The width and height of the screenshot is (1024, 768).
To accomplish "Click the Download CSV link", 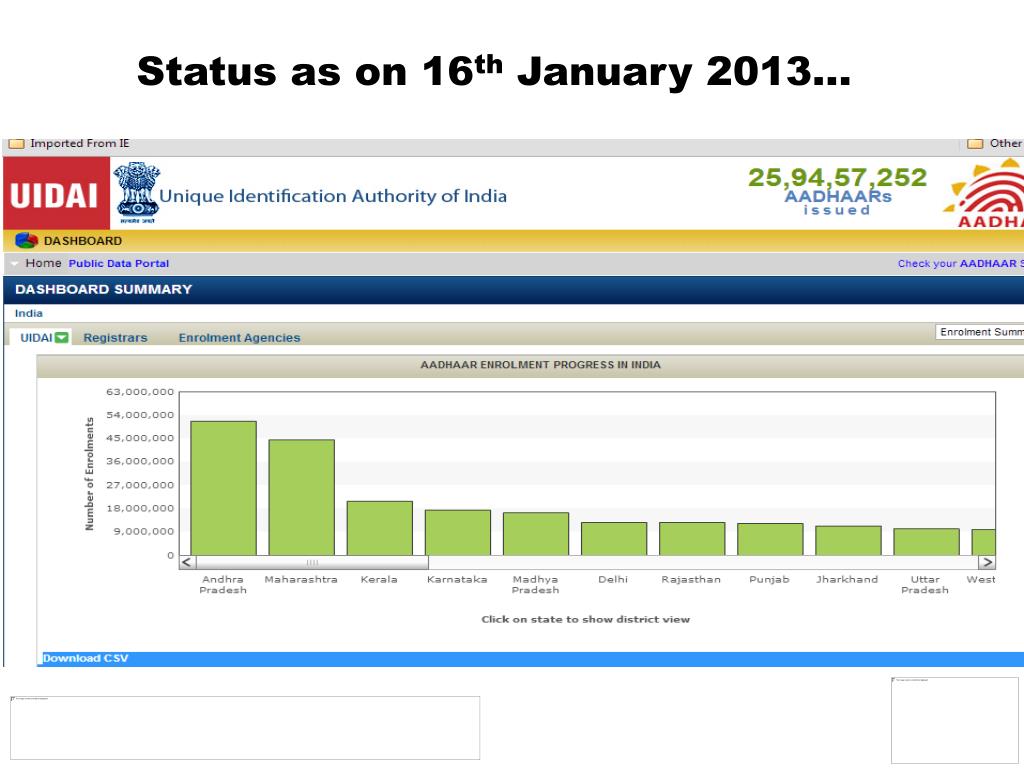I will coord(86,658).
